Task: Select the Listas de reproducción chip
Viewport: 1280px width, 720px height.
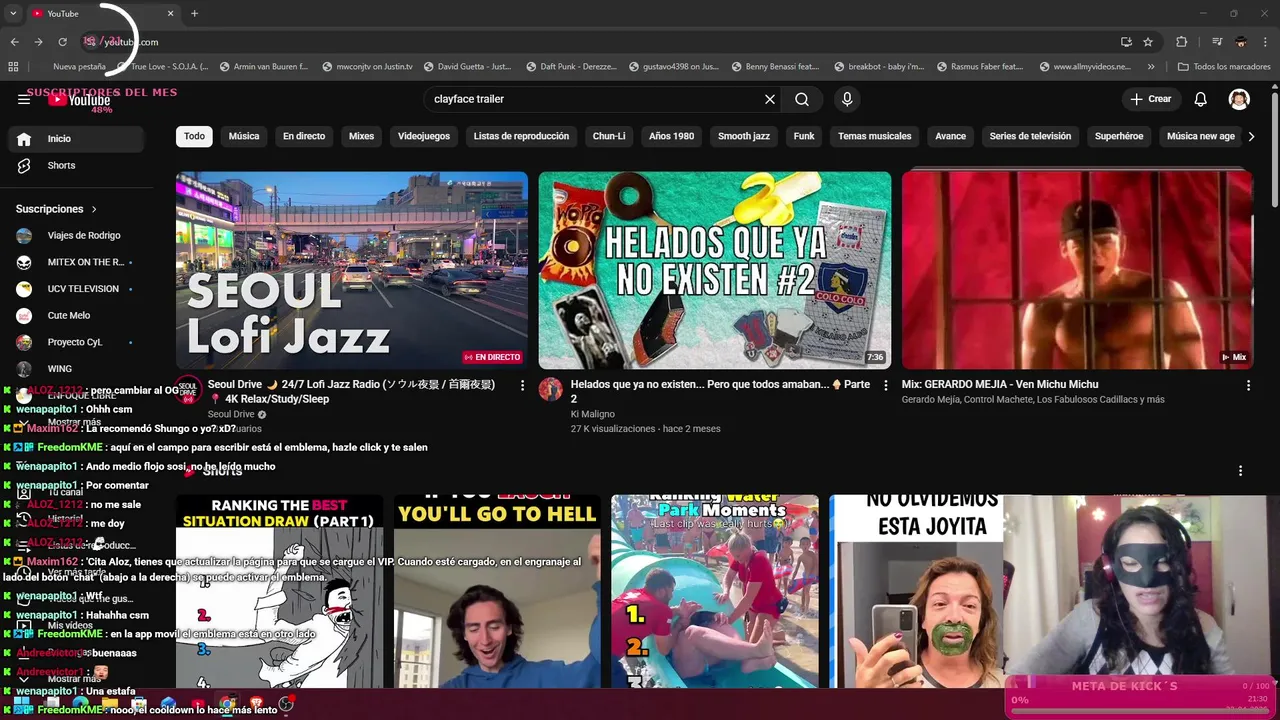Action: 521,136
